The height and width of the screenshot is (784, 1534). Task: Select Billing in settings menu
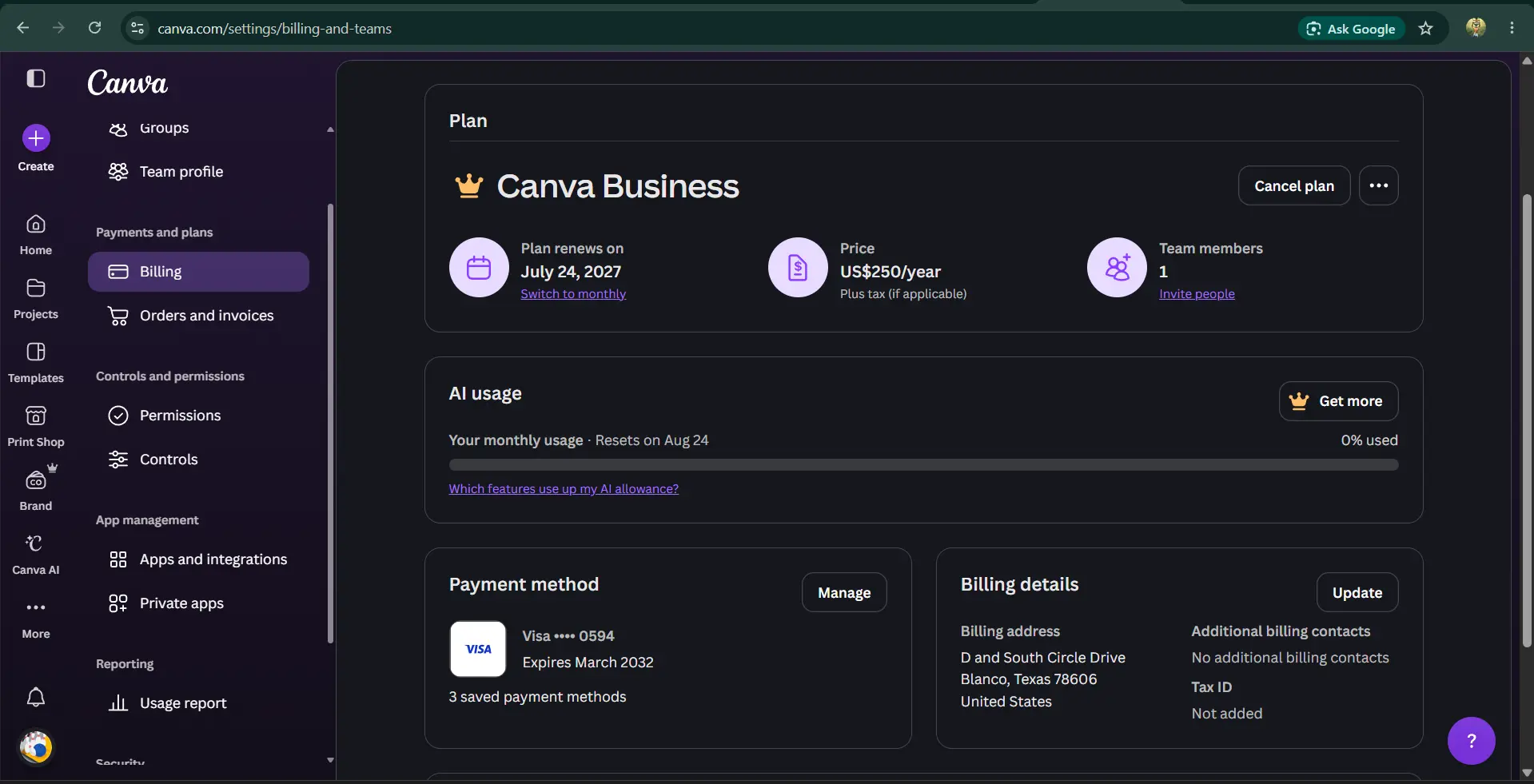tap(198, 272)
